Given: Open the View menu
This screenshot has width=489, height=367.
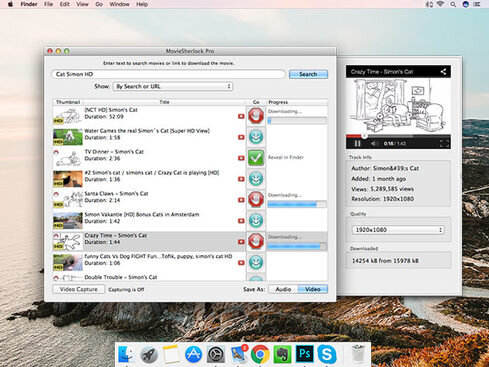Looking at the screenshot, I should (82, 4).
